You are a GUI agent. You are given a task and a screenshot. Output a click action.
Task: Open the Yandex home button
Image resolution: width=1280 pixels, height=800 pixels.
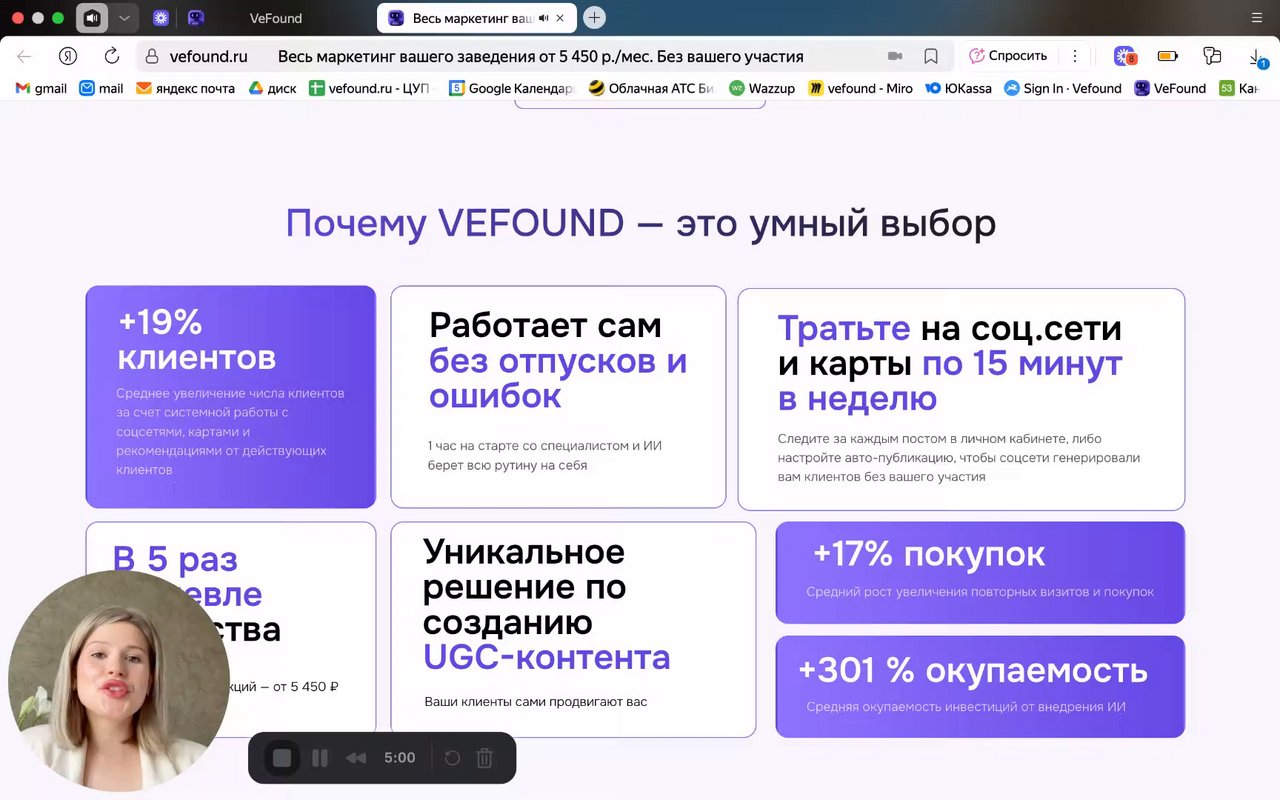(68, 56)
